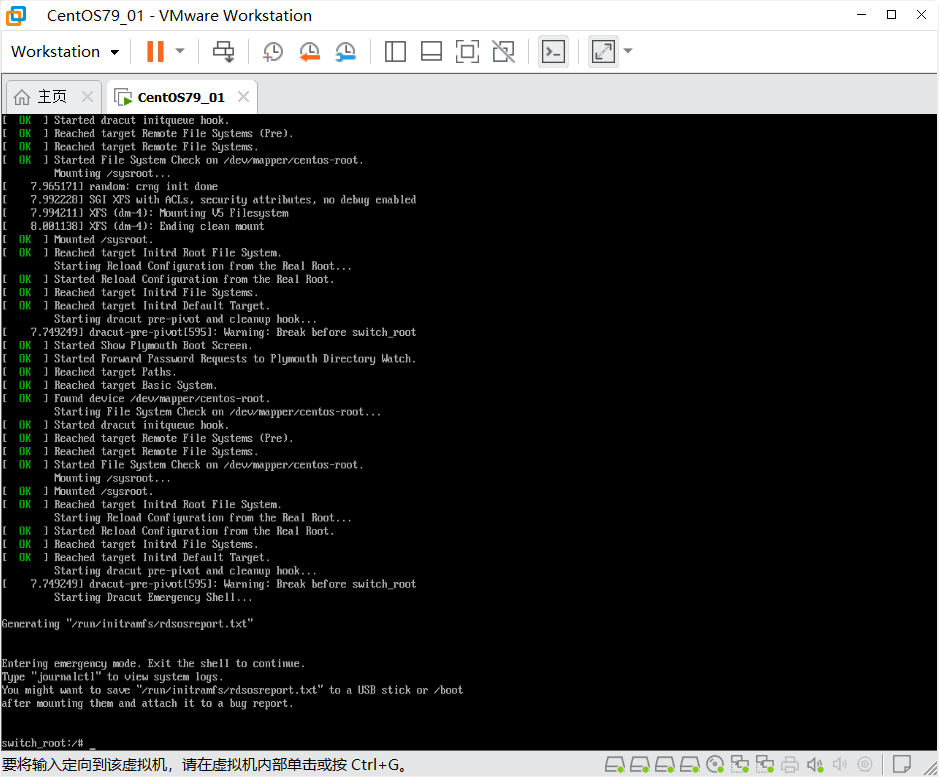Click the active sound card icon
The height and width of the screenshot is (777, 939).
coord(815,764)
